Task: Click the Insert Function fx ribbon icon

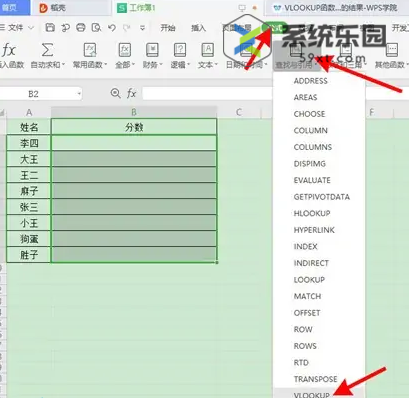Action: coord(9,51)
